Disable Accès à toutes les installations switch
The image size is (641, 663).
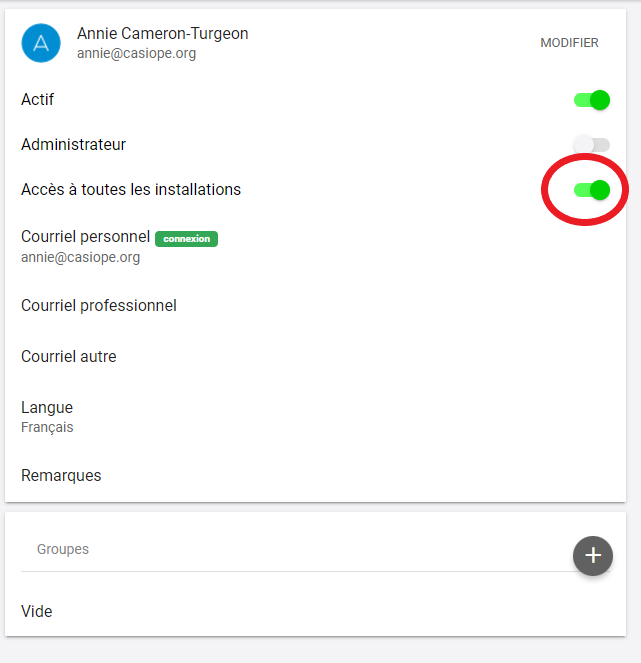click(x=592, y=190)
